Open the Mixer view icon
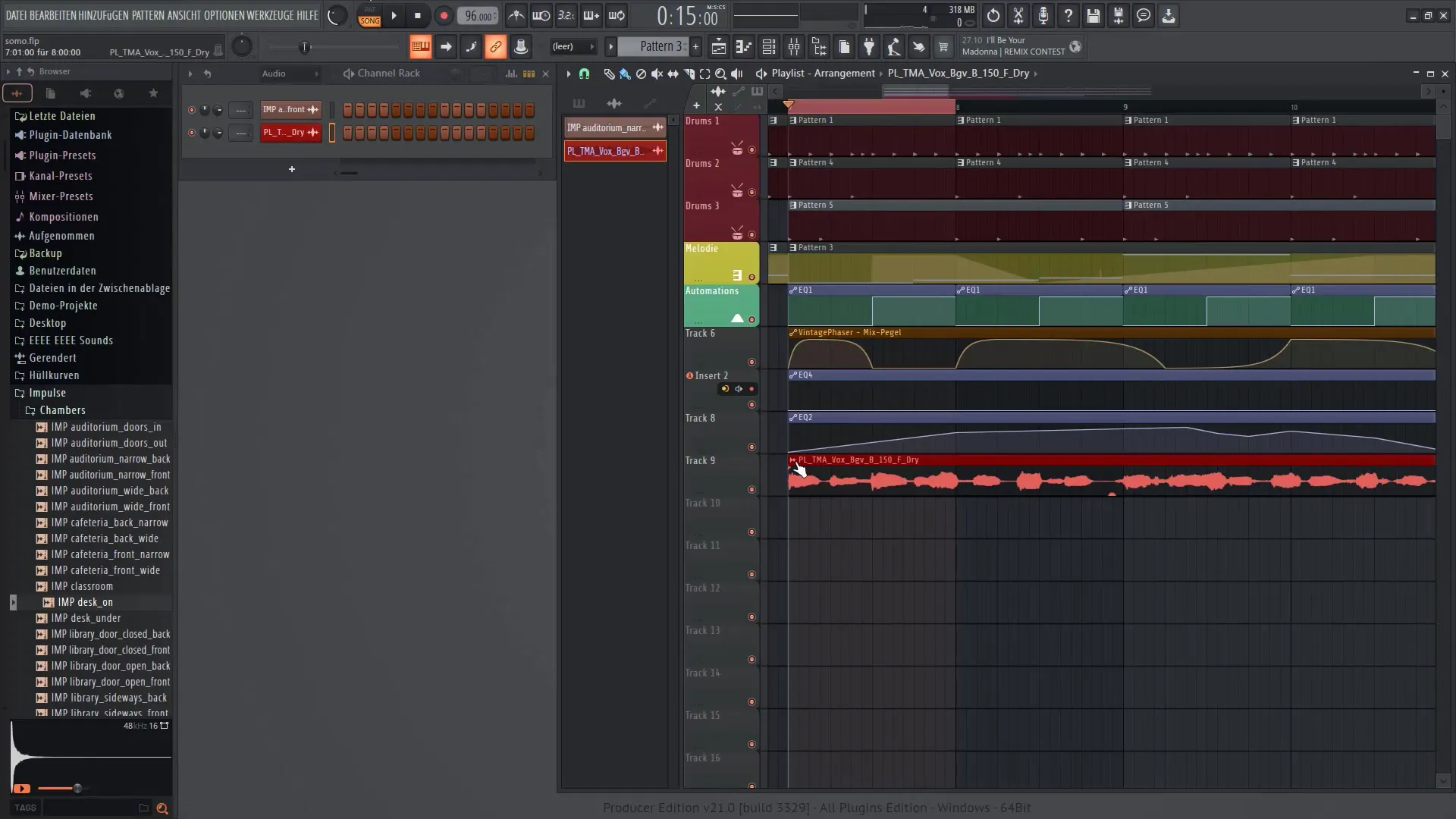 pos(794,47)
